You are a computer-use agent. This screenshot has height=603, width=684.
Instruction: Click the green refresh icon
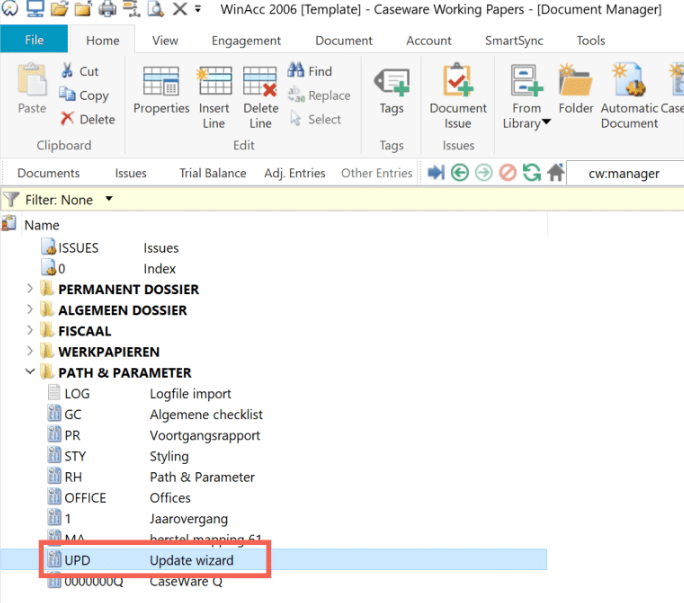(532, 173)
